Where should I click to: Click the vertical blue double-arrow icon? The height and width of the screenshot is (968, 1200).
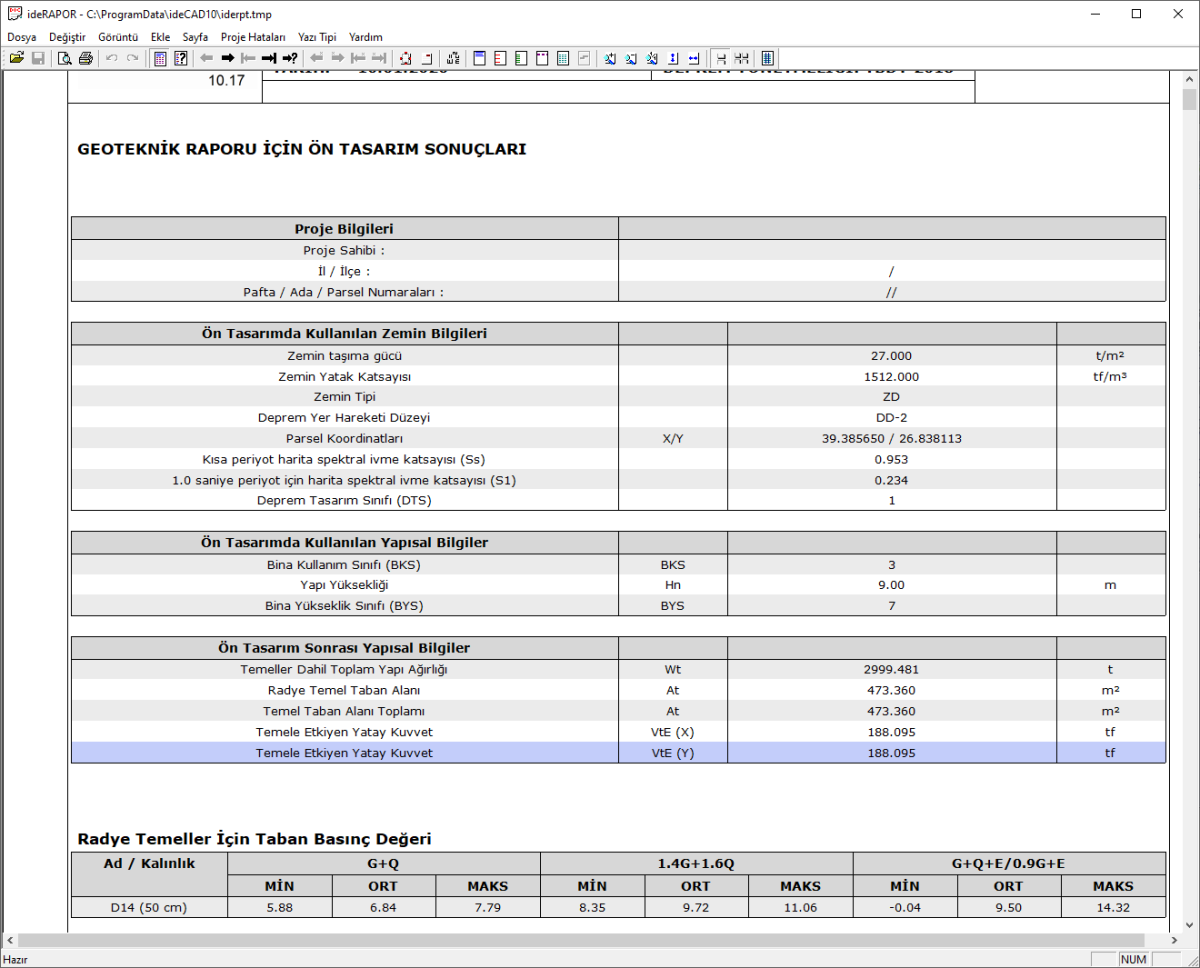673,58
